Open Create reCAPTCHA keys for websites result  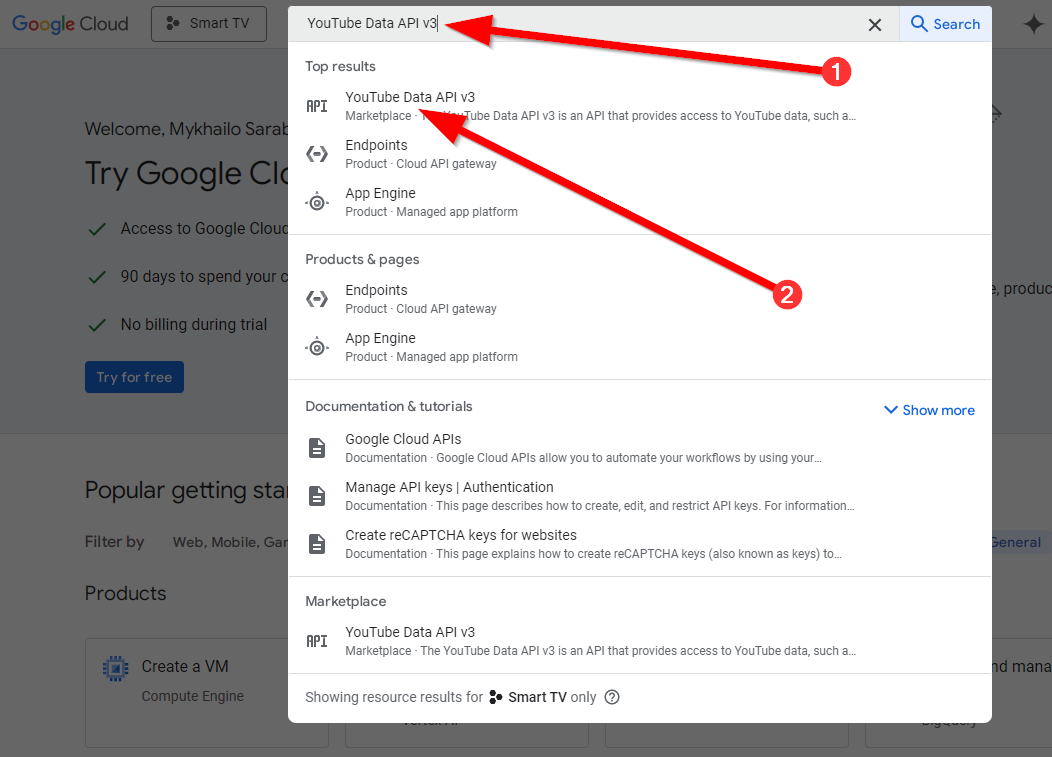(460, 535)
